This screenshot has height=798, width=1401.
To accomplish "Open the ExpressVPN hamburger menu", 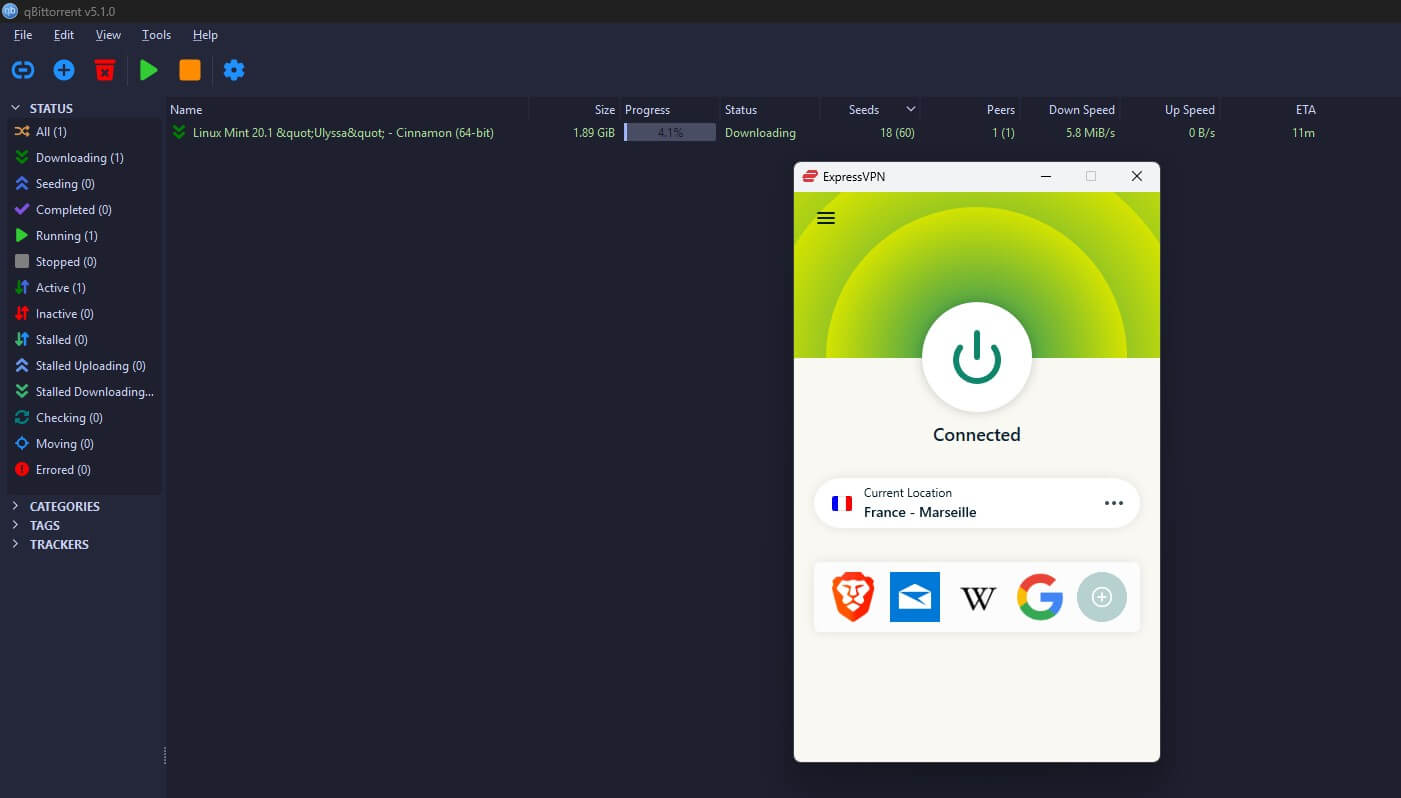I will point(826,218).
